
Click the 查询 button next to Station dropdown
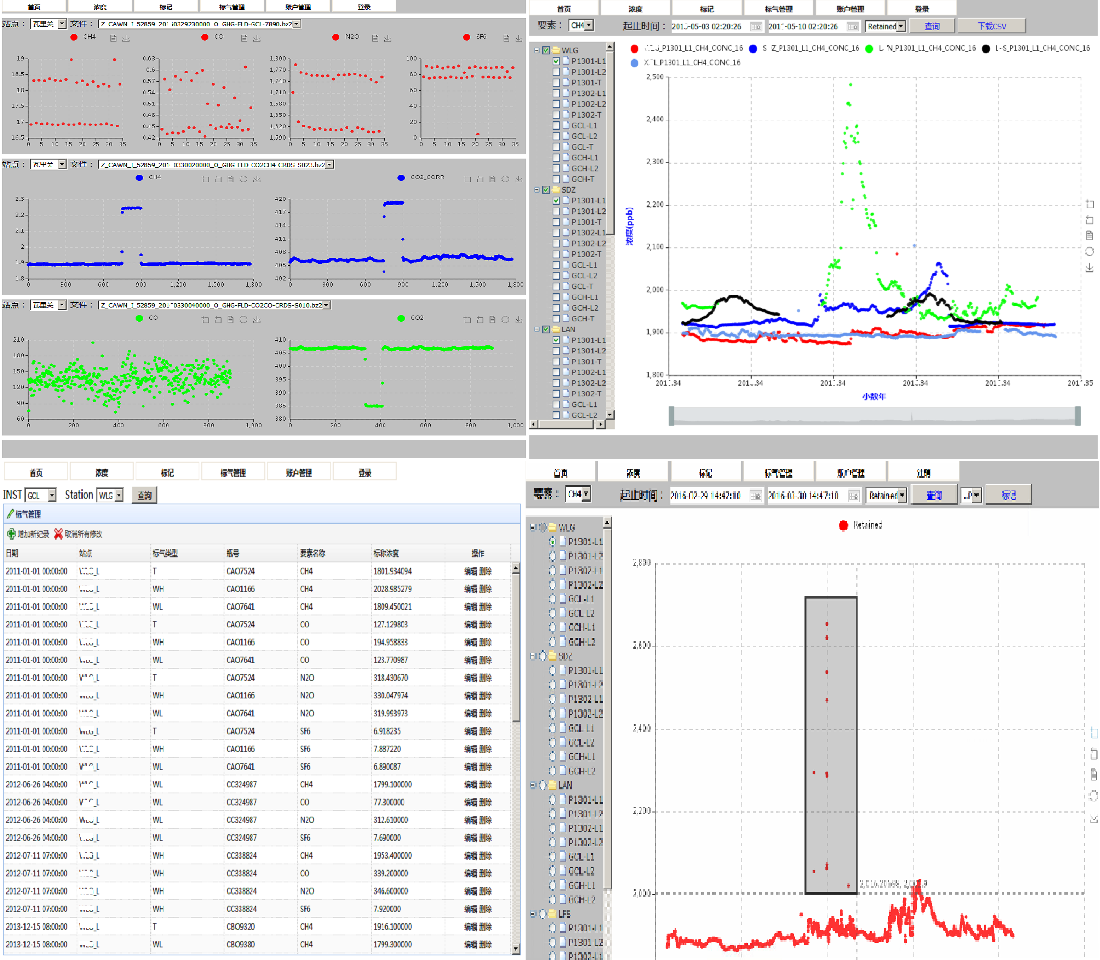tap(144, 495)
